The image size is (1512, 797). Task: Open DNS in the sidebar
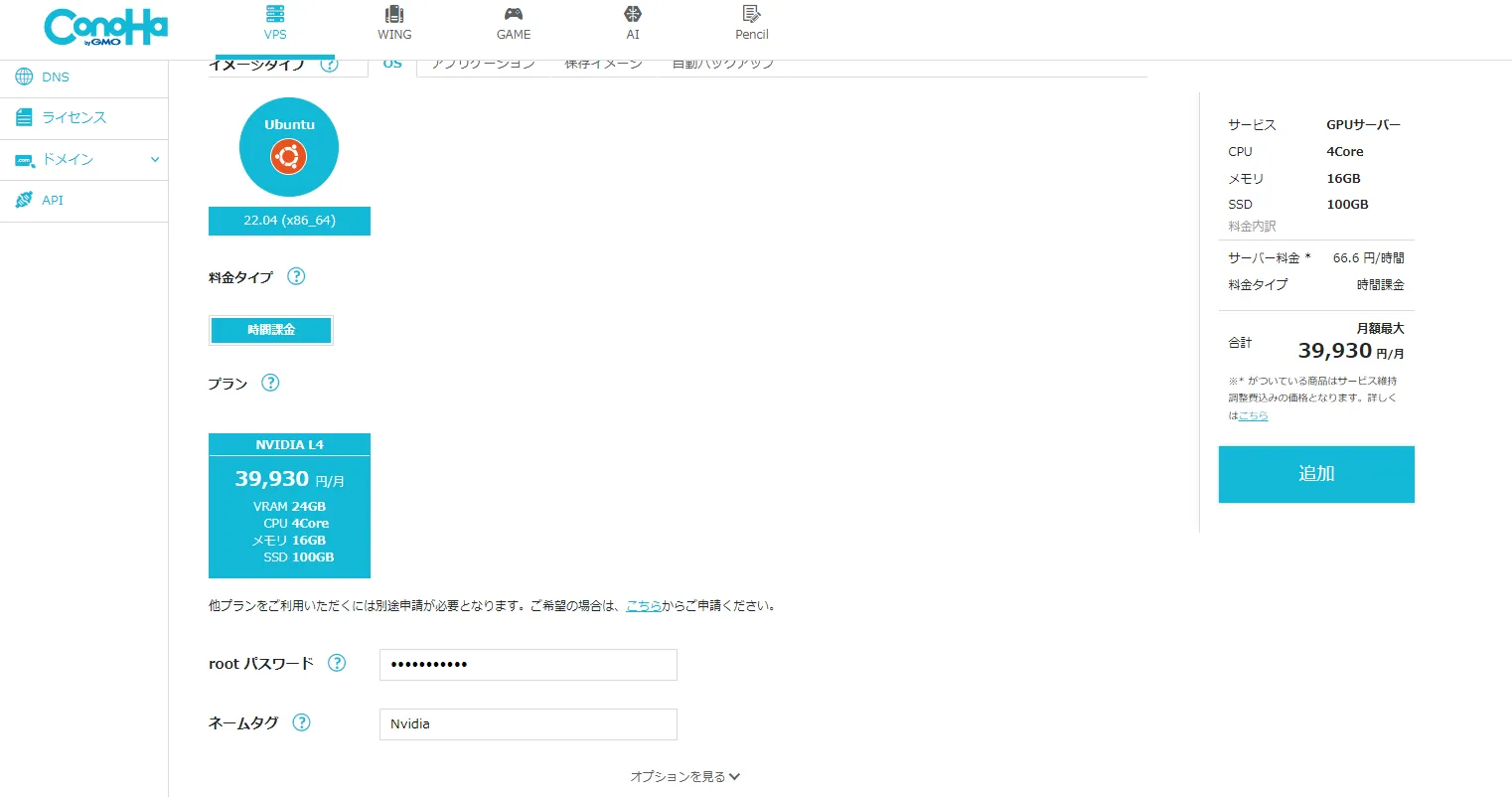click(x=56, y=78)
